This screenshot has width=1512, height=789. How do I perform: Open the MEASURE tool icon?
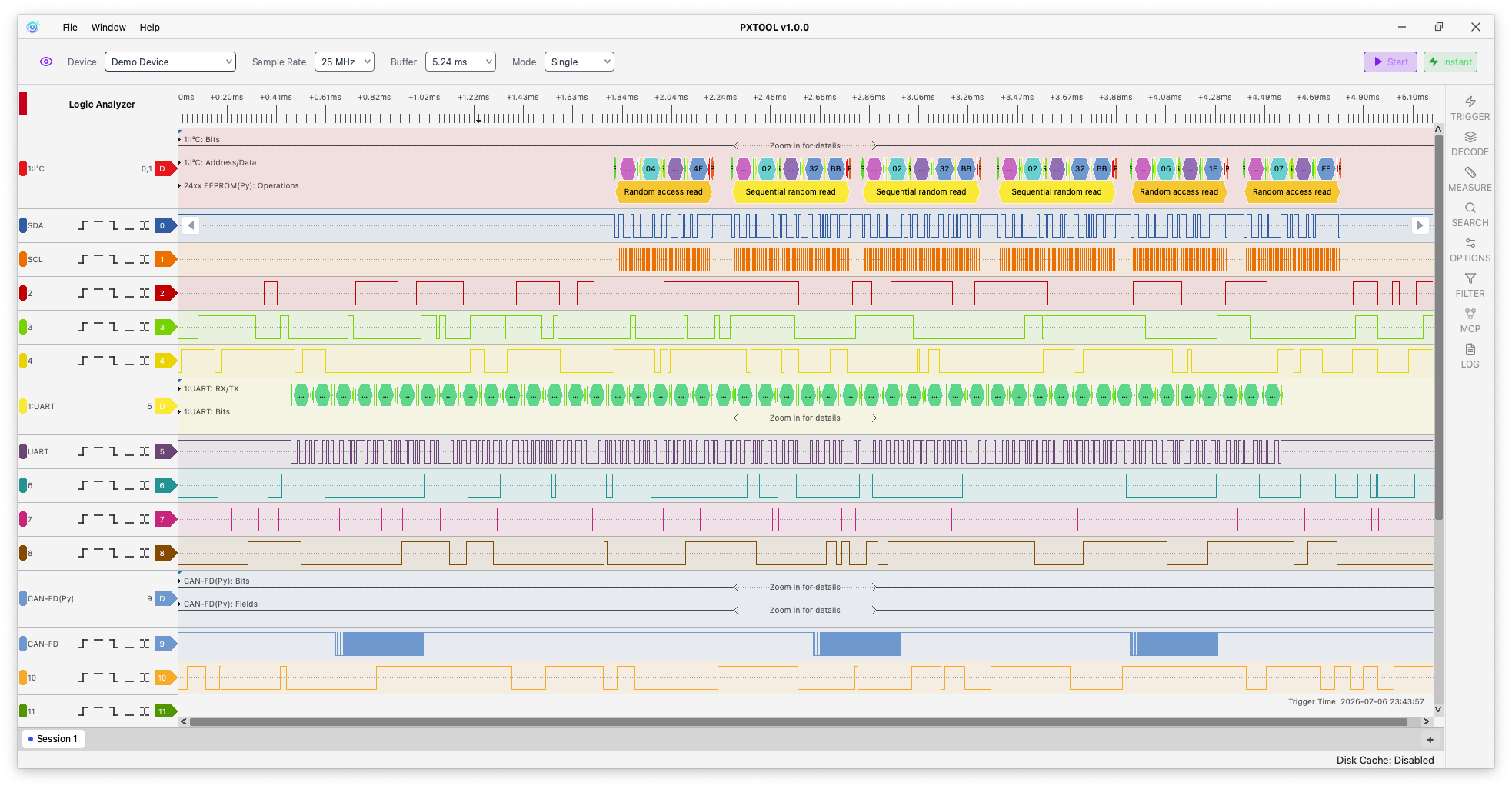coord(1470,172)
